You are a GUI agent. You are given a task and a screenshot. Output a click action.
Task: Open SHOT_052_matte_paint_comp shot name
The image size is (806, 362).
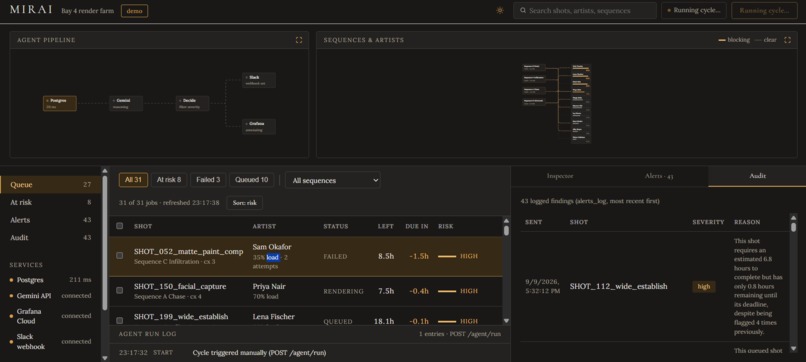pos(189,251)
